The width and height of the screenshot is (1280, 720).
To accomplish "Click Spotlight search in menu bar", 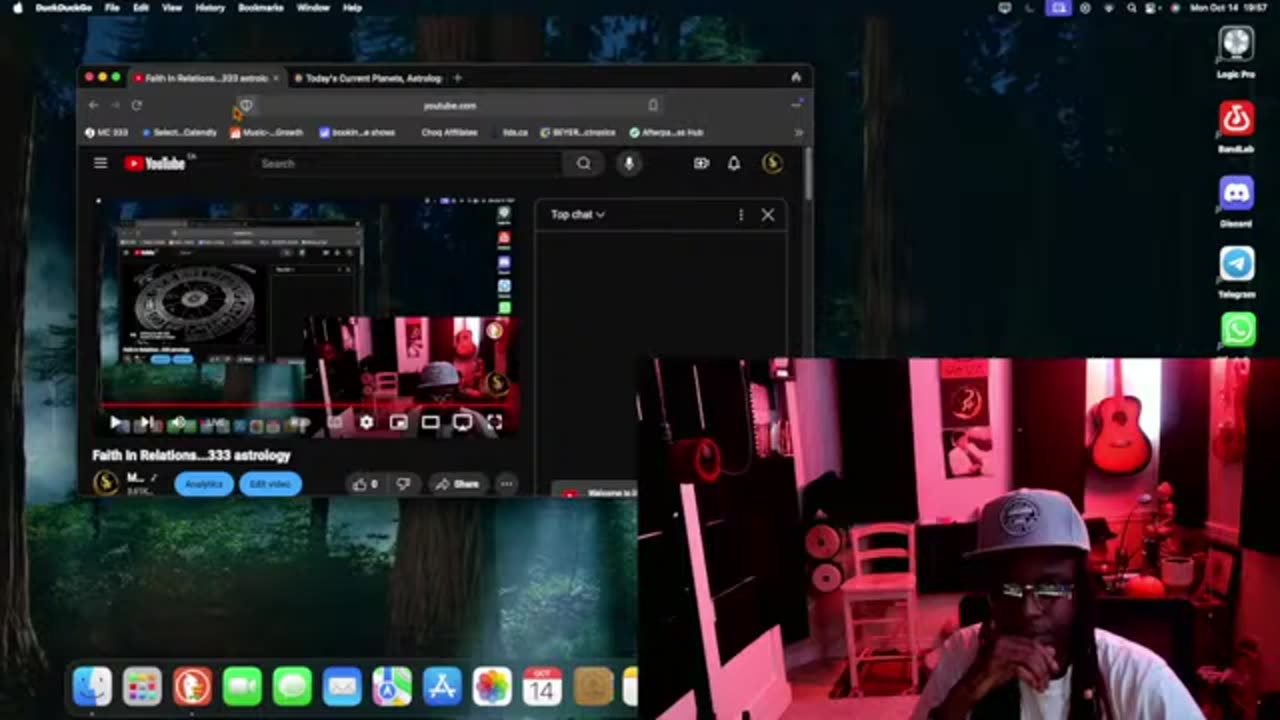I will (1131, 7).
